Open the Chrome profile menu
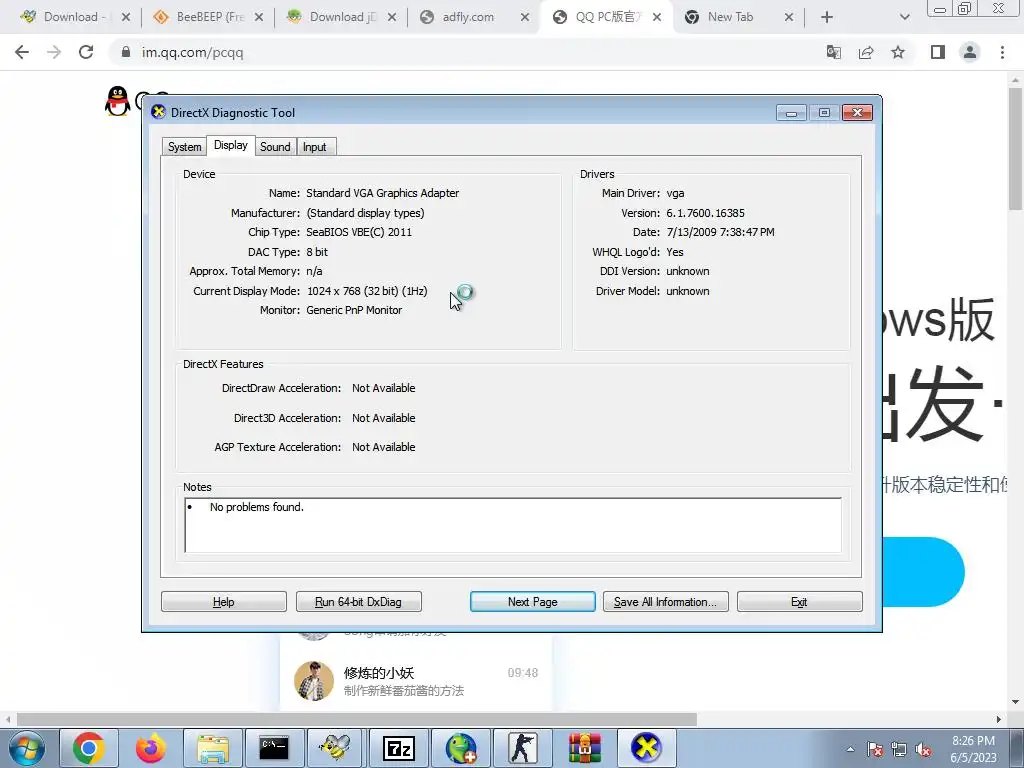The height and width of the screenshot is (768, 1024). [x=970, y=52]
